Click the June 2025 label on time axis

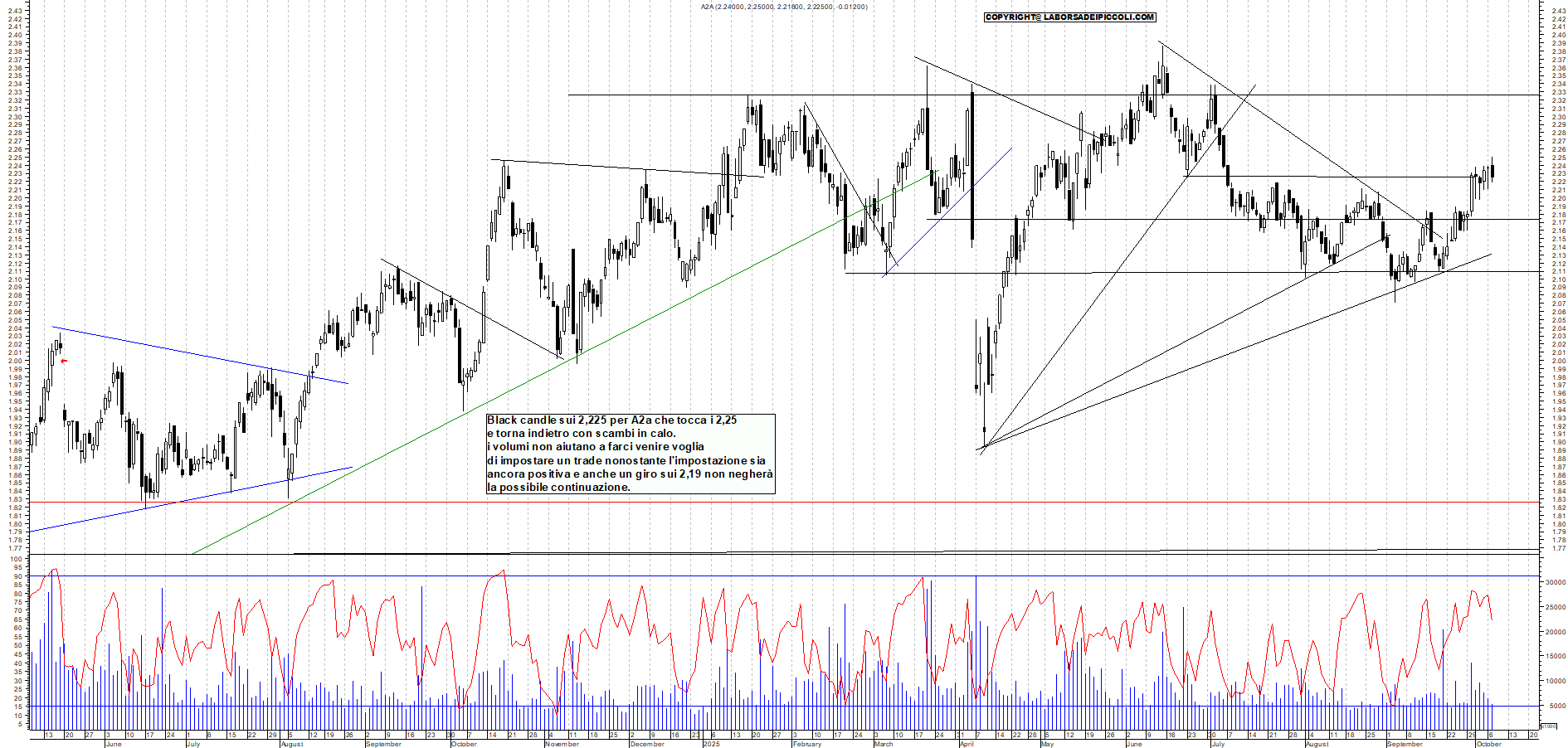coord(1134,744)
